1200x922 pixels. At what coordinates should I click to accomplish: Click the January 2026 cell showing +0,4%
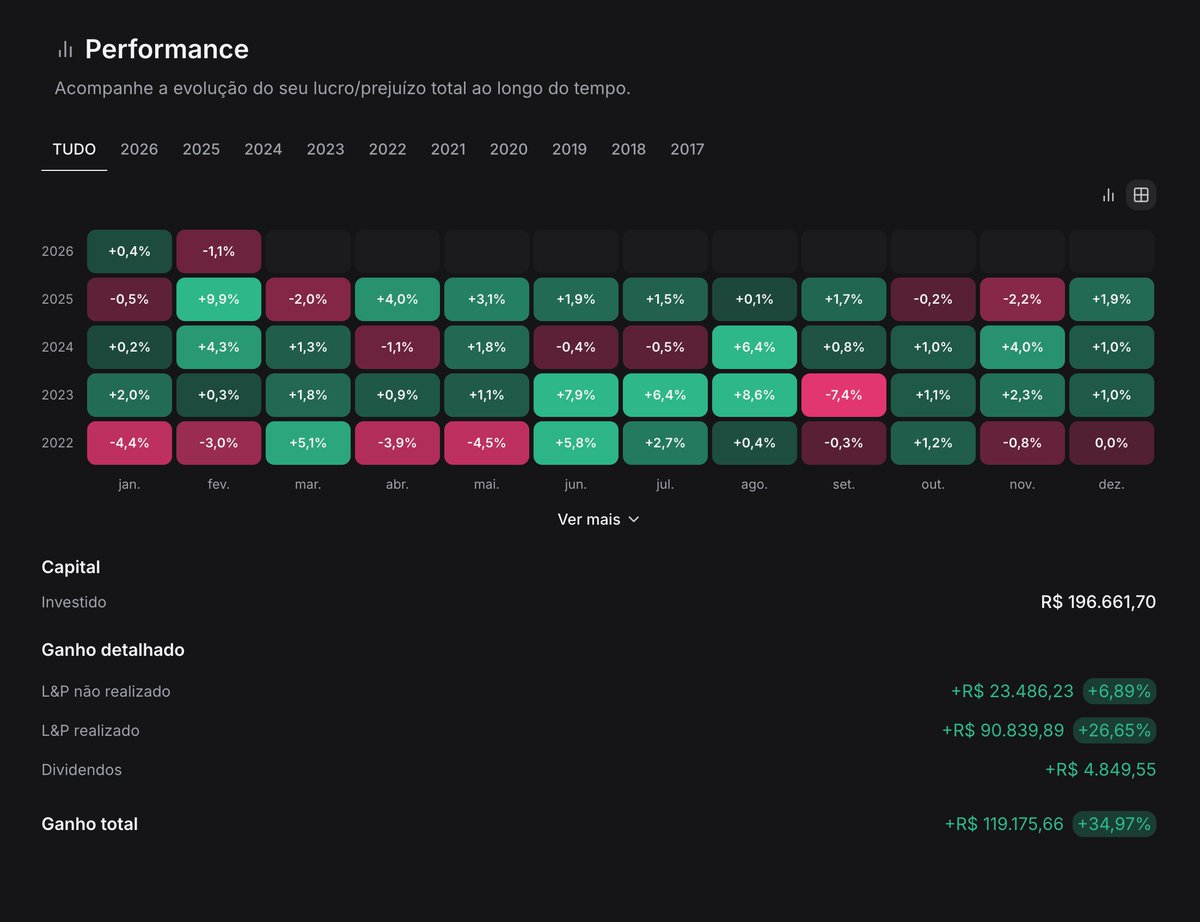[129, 250]
